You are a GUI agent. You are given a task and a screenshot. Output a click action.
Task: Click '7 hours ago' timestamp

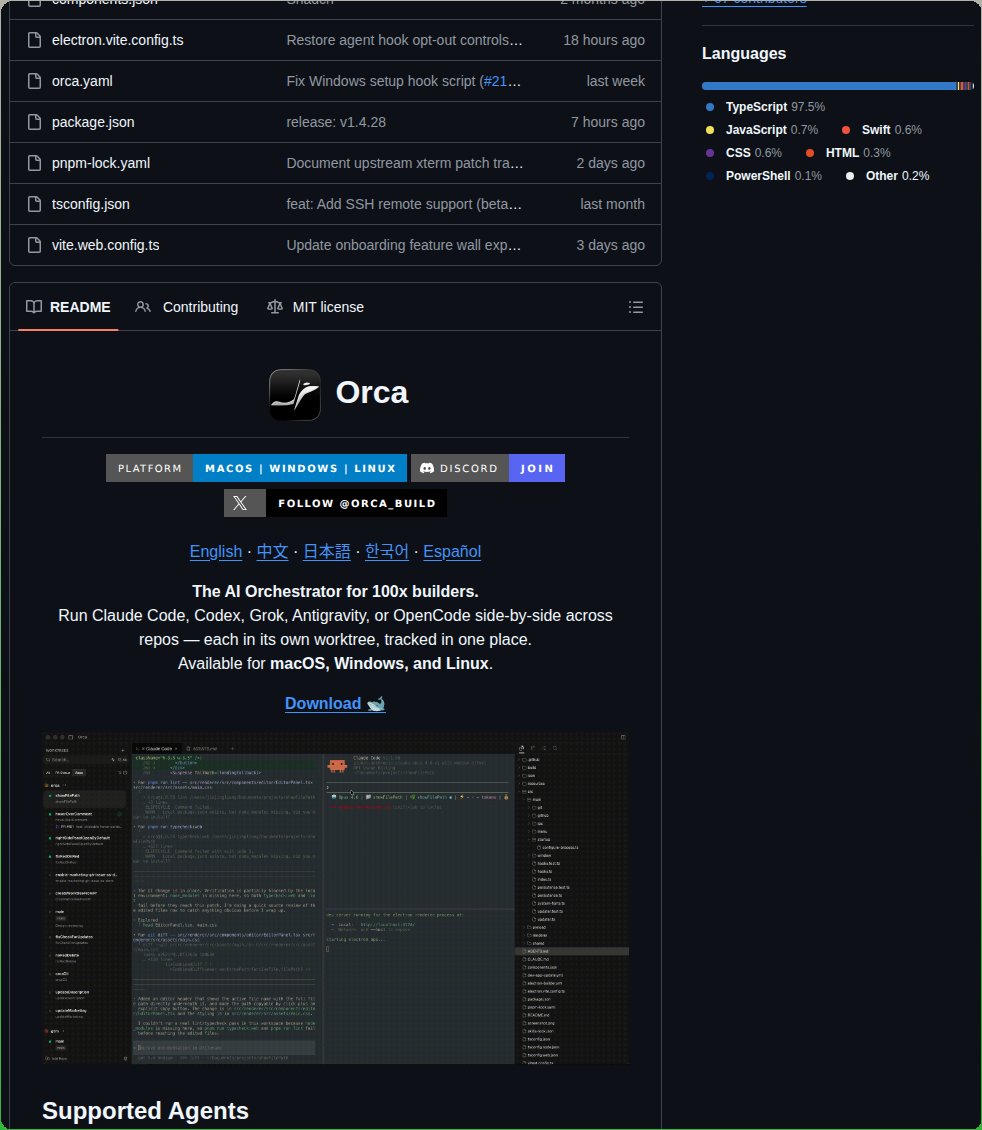click(x=607, y=123)
